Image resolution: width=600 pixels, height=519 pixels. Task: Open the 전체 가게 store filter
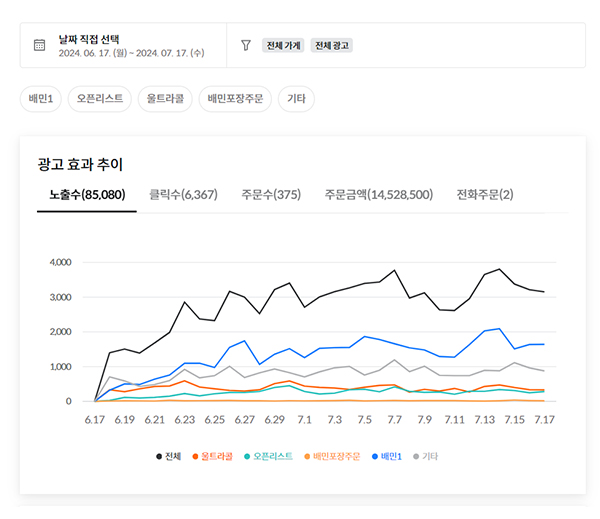(x=283, y=46)
